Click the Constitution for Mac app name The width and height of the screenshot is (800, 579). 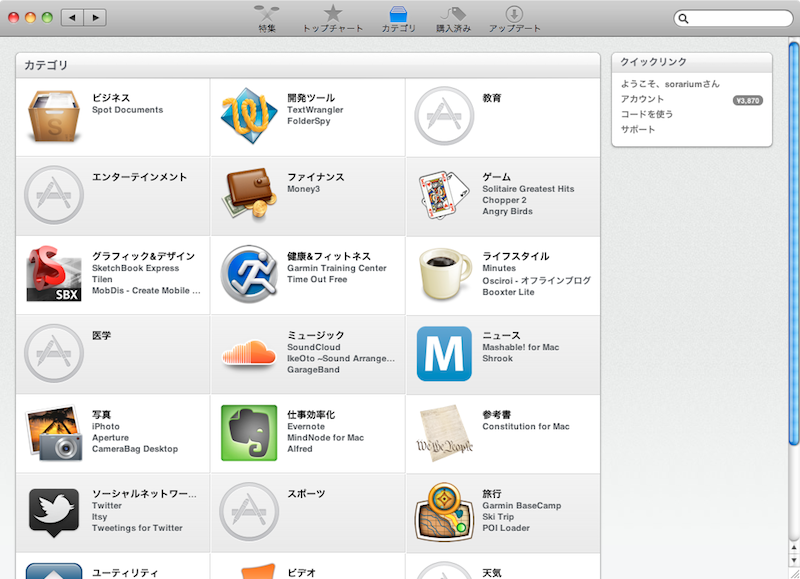[526, 426]
